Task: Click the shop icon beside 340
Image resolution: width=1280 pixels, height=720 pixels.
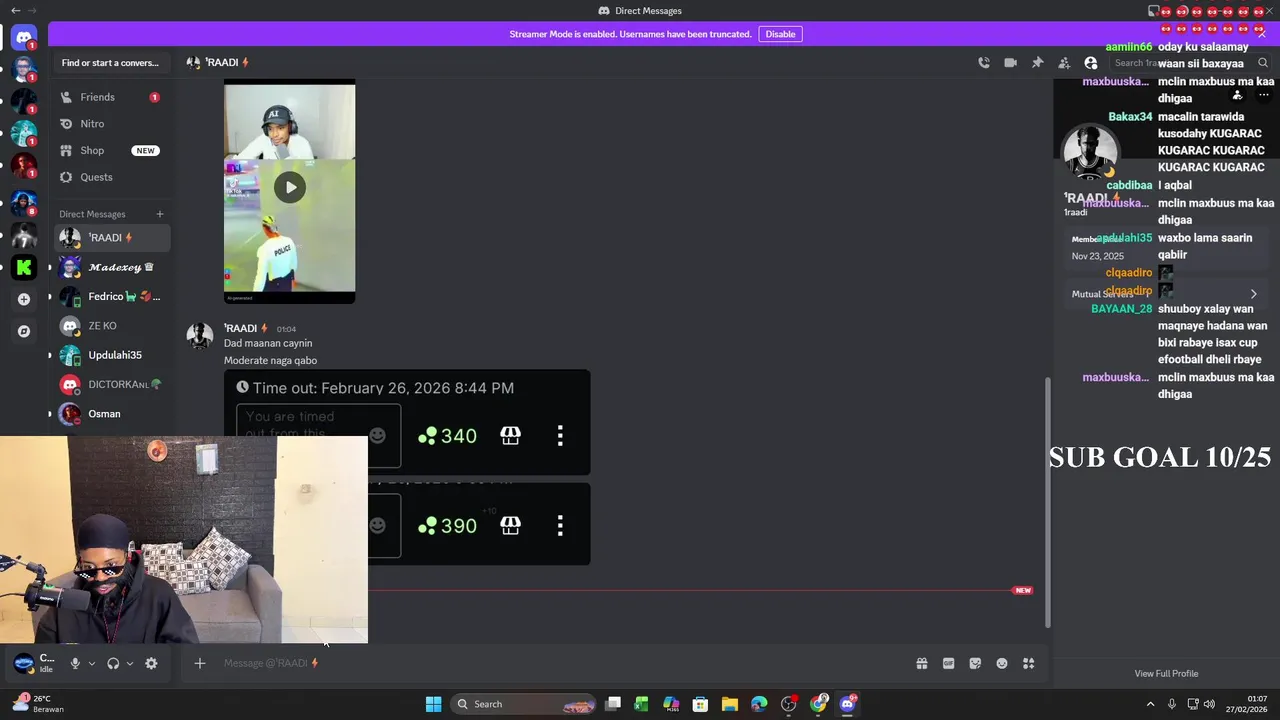Action: click(510, 435)
